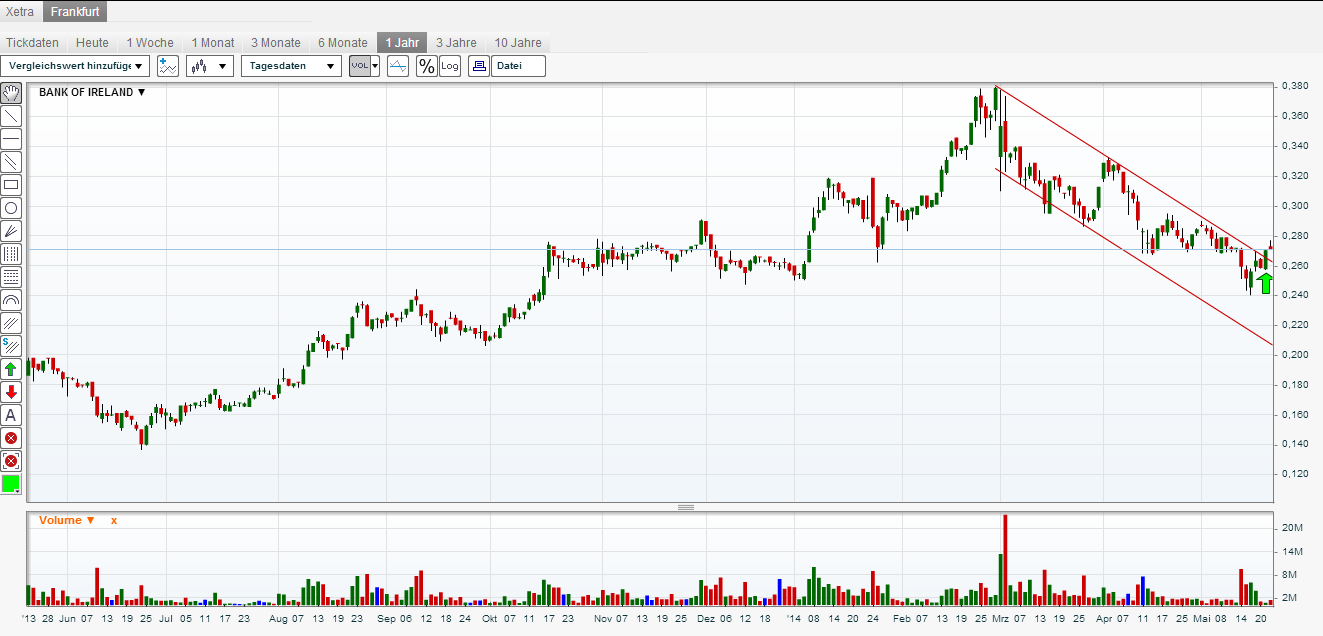Select the hand pan tool
This screenshot has width=1323, height=636.
coord(11,93)
